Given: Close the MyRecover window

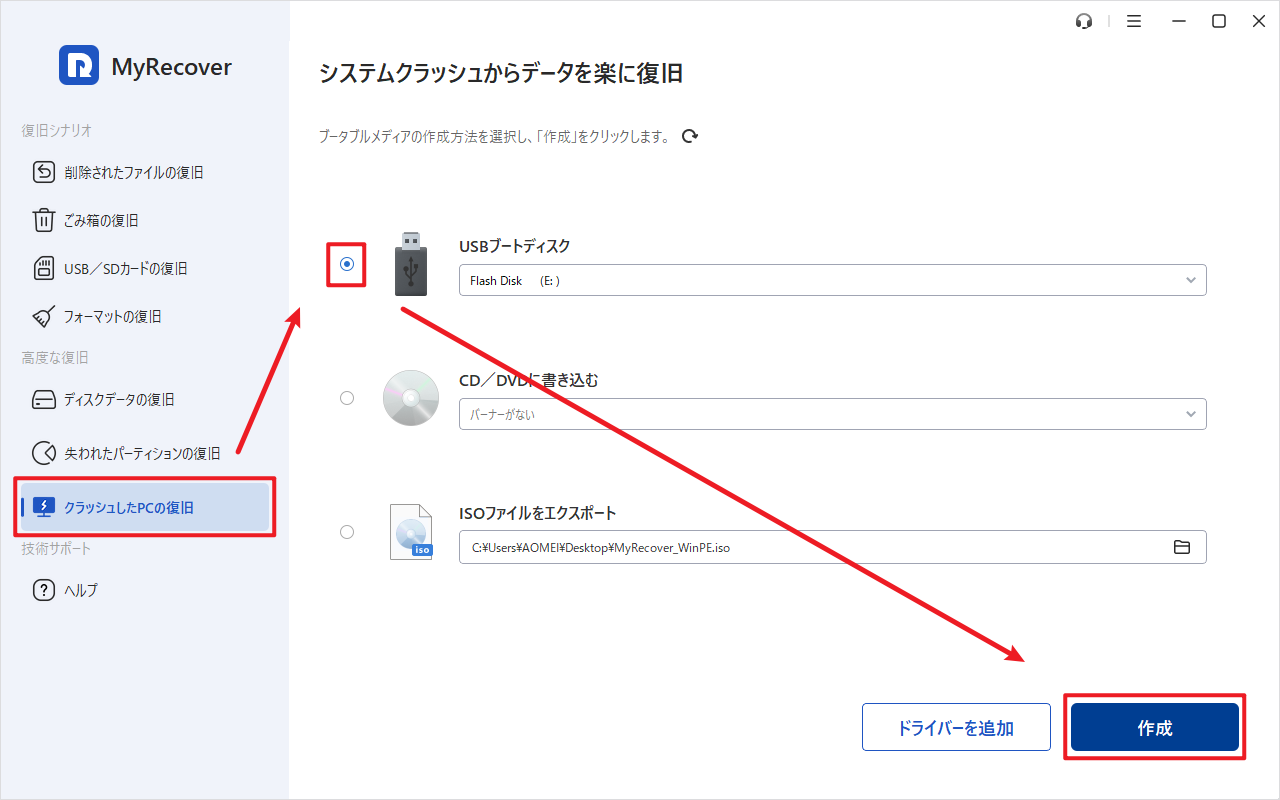Looking at the screenshot, I should (x=1259, y=21).
